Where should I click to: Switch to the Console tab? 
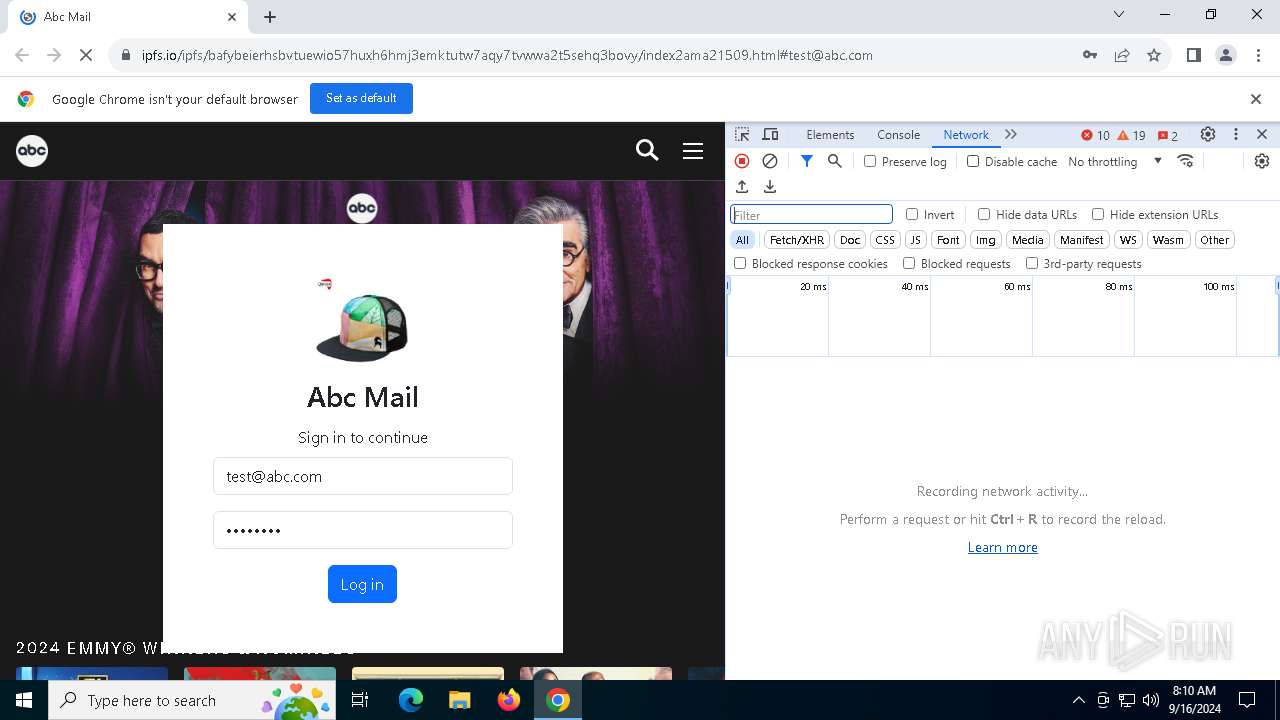point(898,135)
